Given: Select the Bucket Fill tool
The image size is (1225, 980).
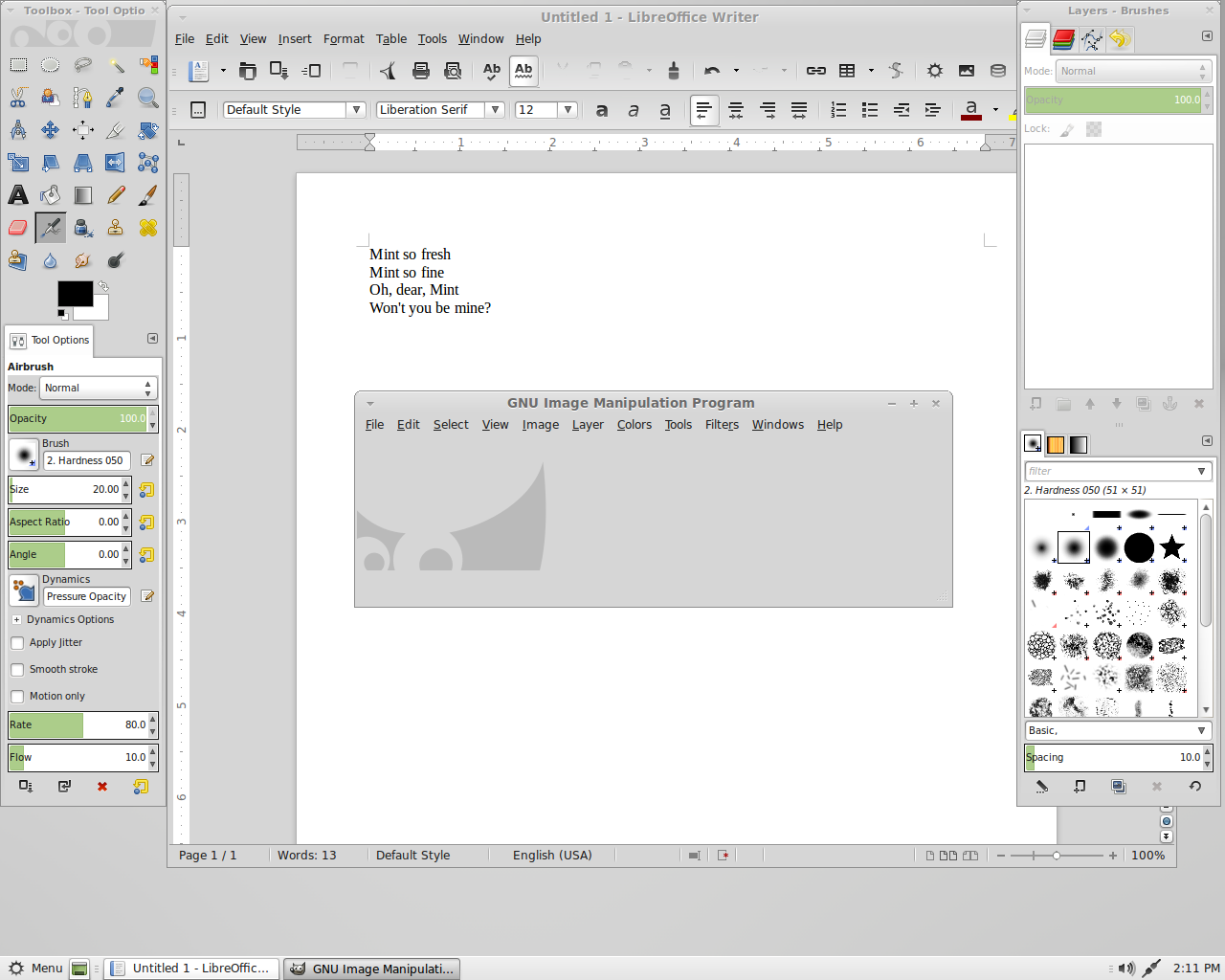Looking at the screenshot, I should pyautogui.click(x=51, y=195).
